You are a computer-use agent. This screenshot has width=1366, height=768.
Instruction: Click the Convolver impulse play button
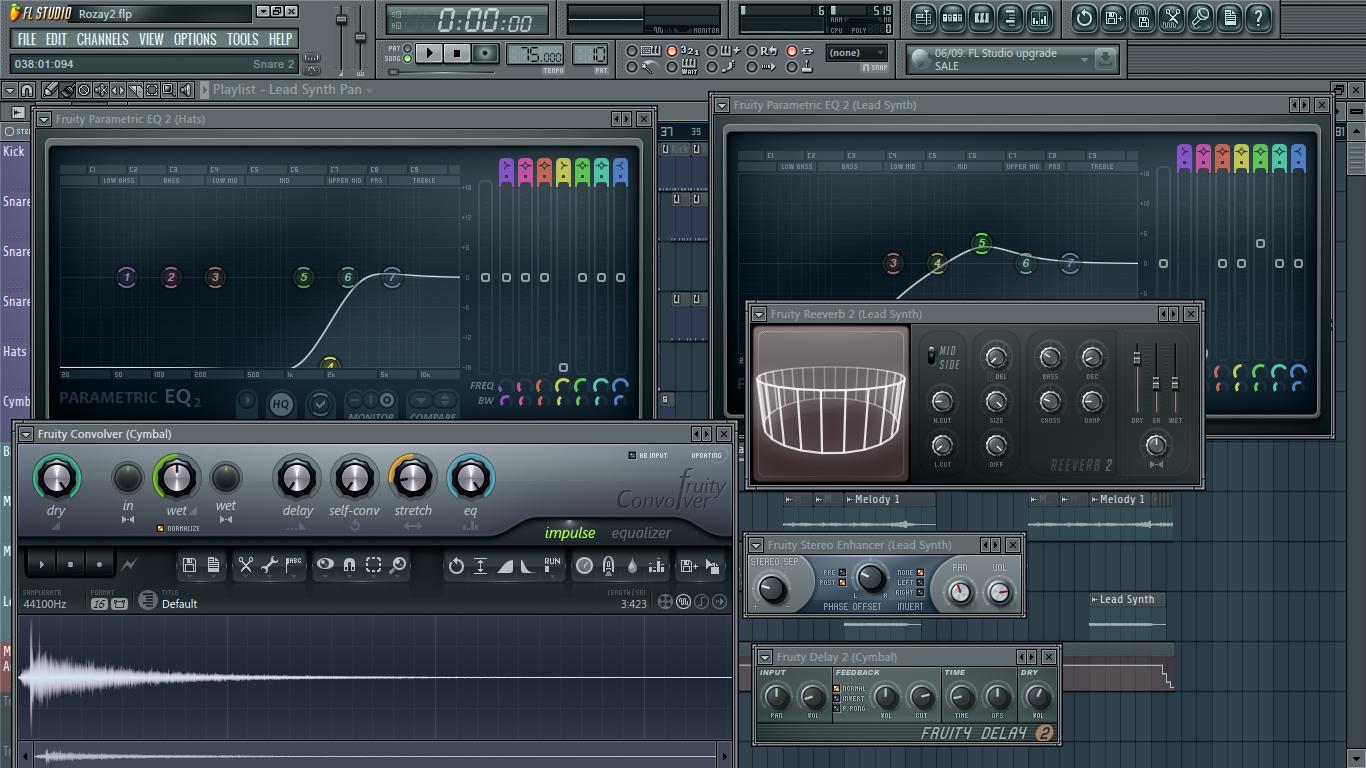42,564
